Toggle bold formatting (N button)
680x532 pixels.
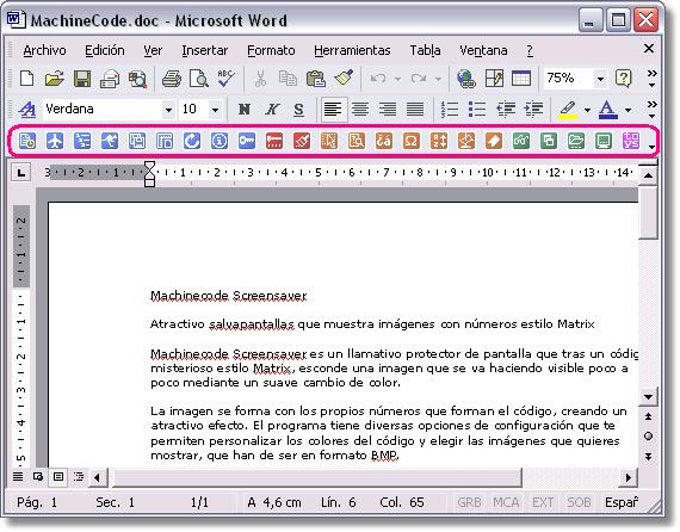click(x=244, y=109)
